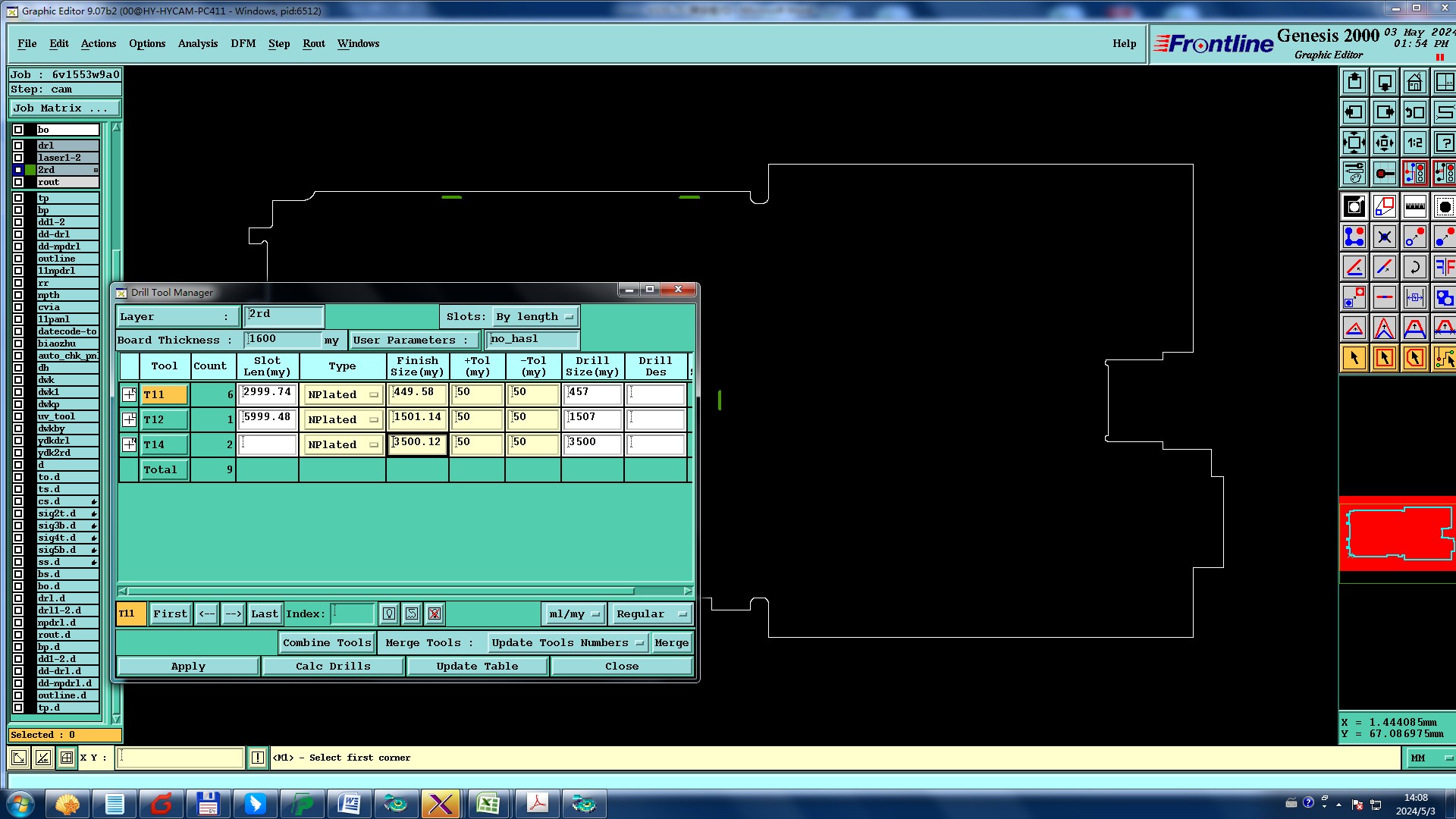Toggle the drl layer checkbox
The width and height of the screenshot is (1456, 819).
(18, 146)
